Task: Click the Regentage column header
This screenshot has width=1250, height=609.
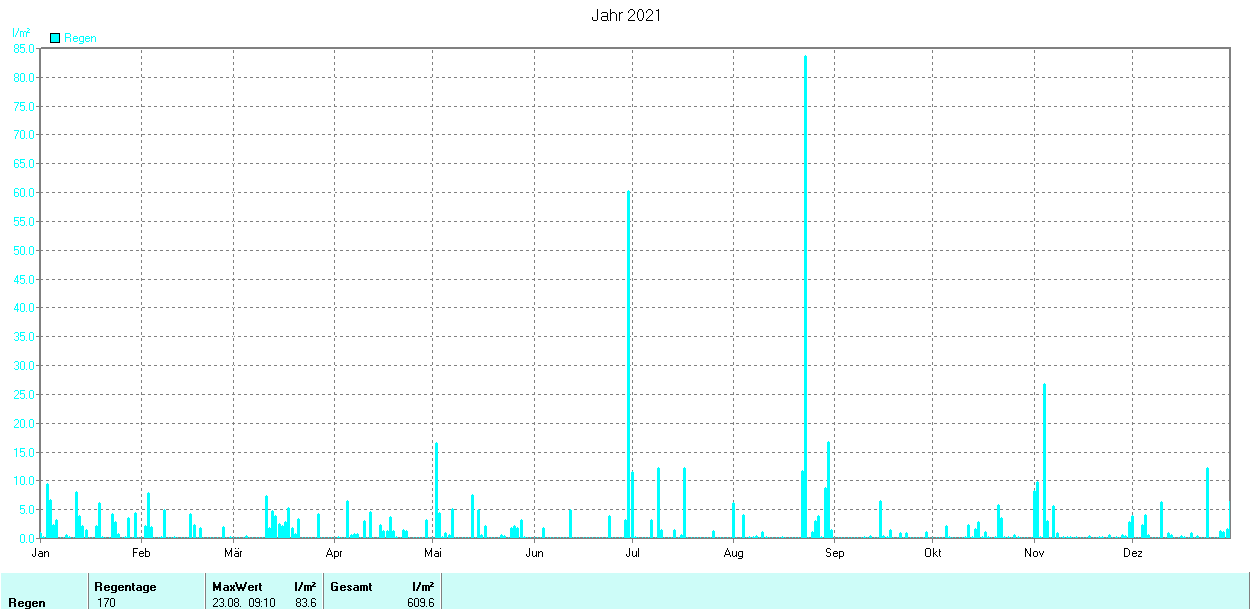Action: point(125,587)
